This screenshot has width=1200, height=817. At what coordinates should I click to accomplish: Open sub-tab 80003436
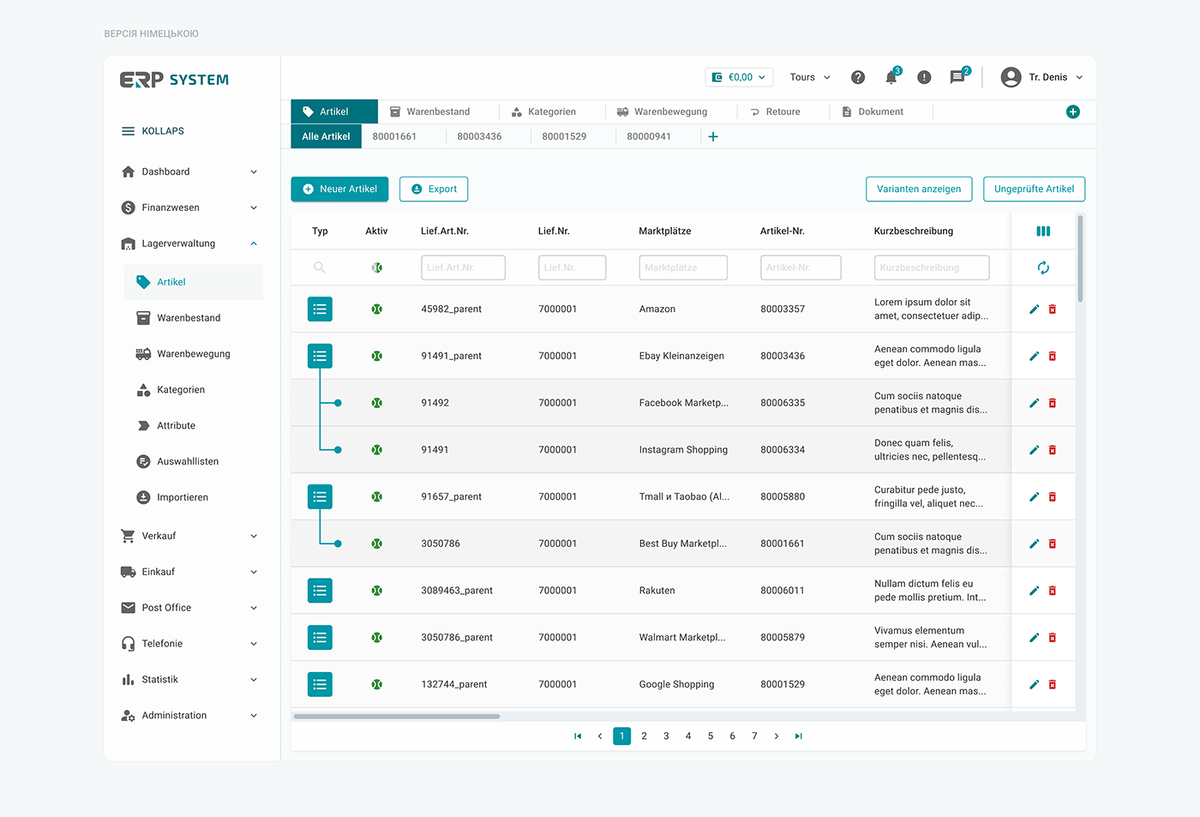point(480,136)
